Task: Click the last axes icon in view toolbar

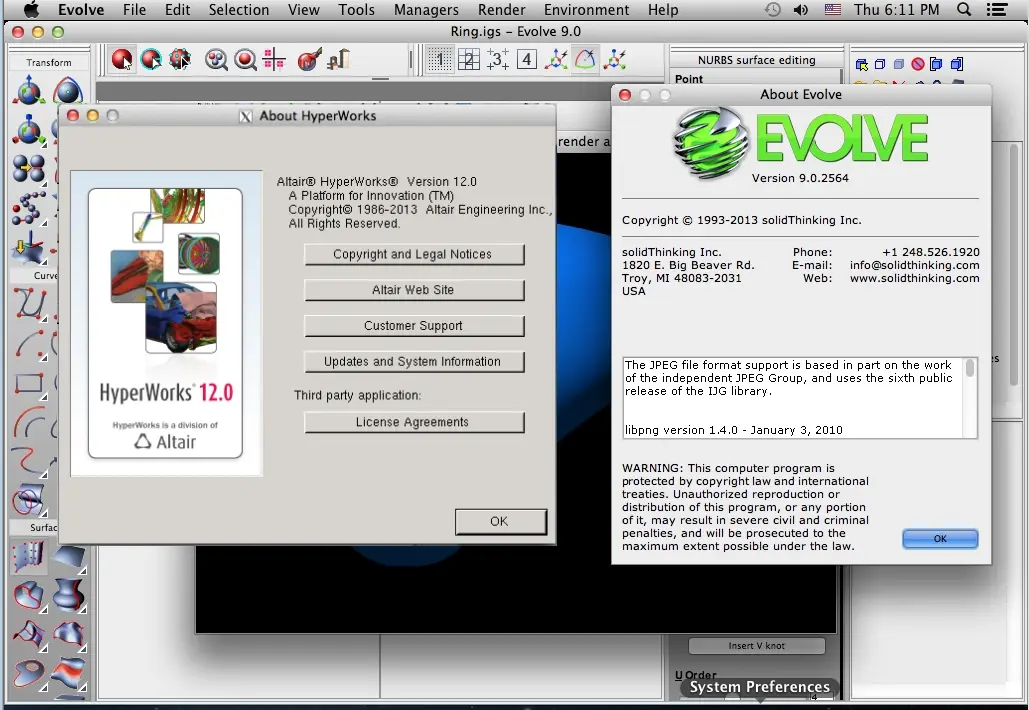Action: [615, 60]
